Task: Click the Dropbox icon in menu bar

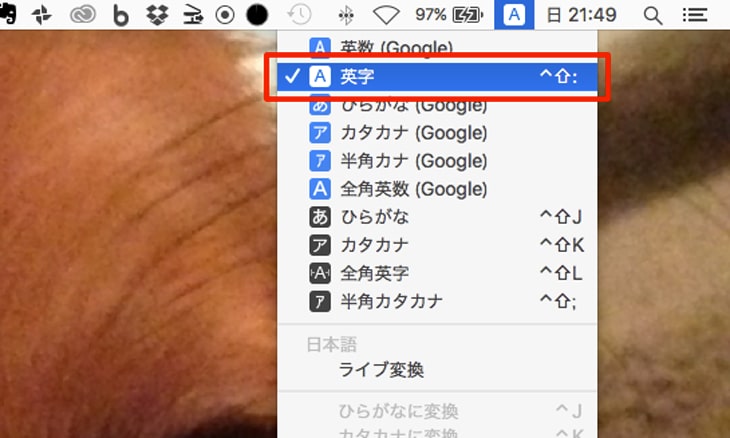Action: click(156, 15)
